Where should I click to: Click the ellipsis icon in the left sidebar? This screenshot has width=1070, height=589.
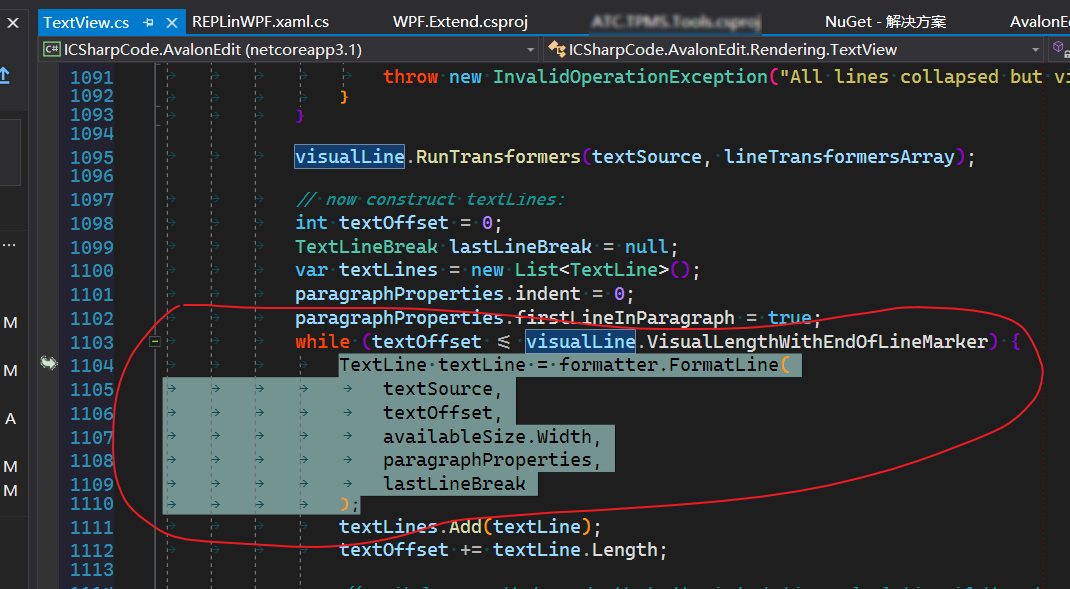point(9,243)
